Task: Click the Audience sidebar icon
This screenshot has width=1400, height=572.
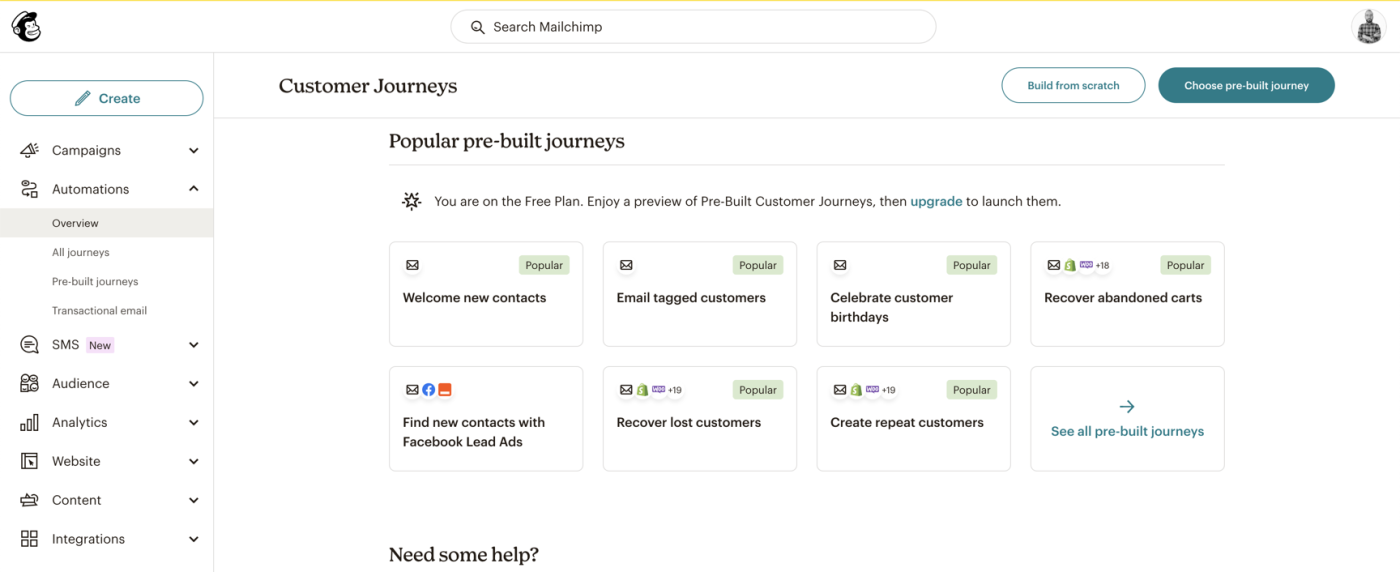Action: 29,384
